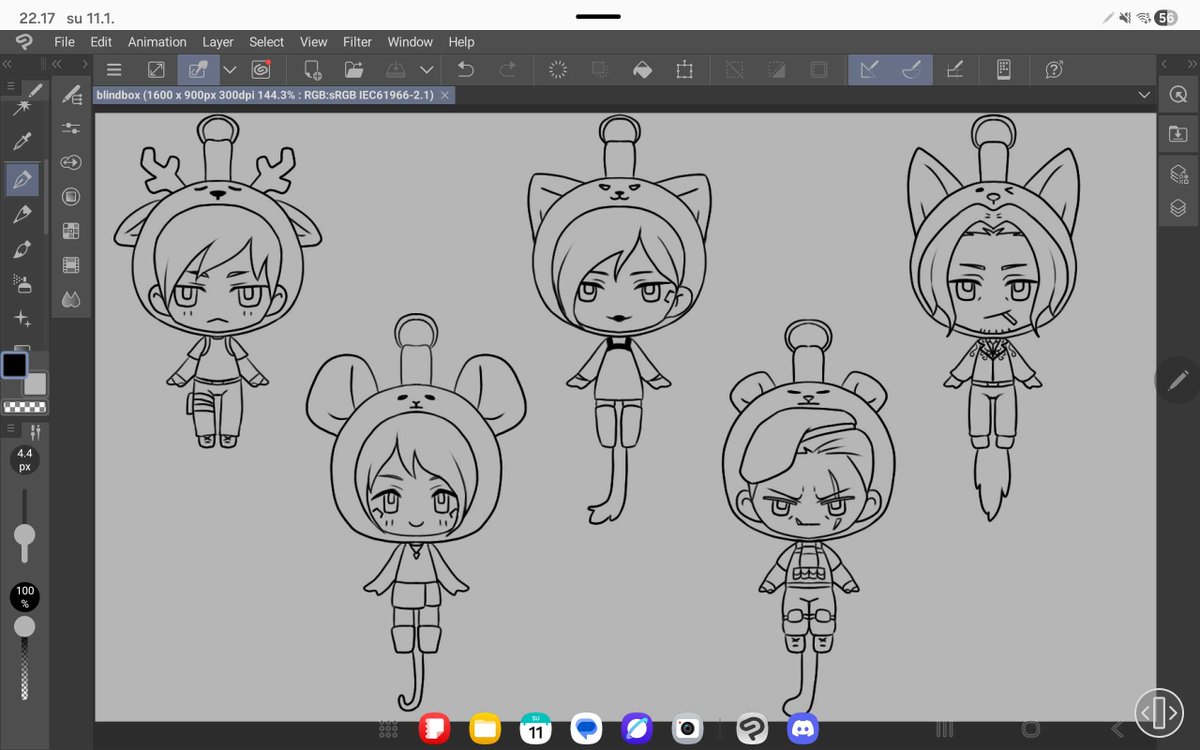Open the Animation menu
Screen dimensions: 1200x750
click(157, 42)
